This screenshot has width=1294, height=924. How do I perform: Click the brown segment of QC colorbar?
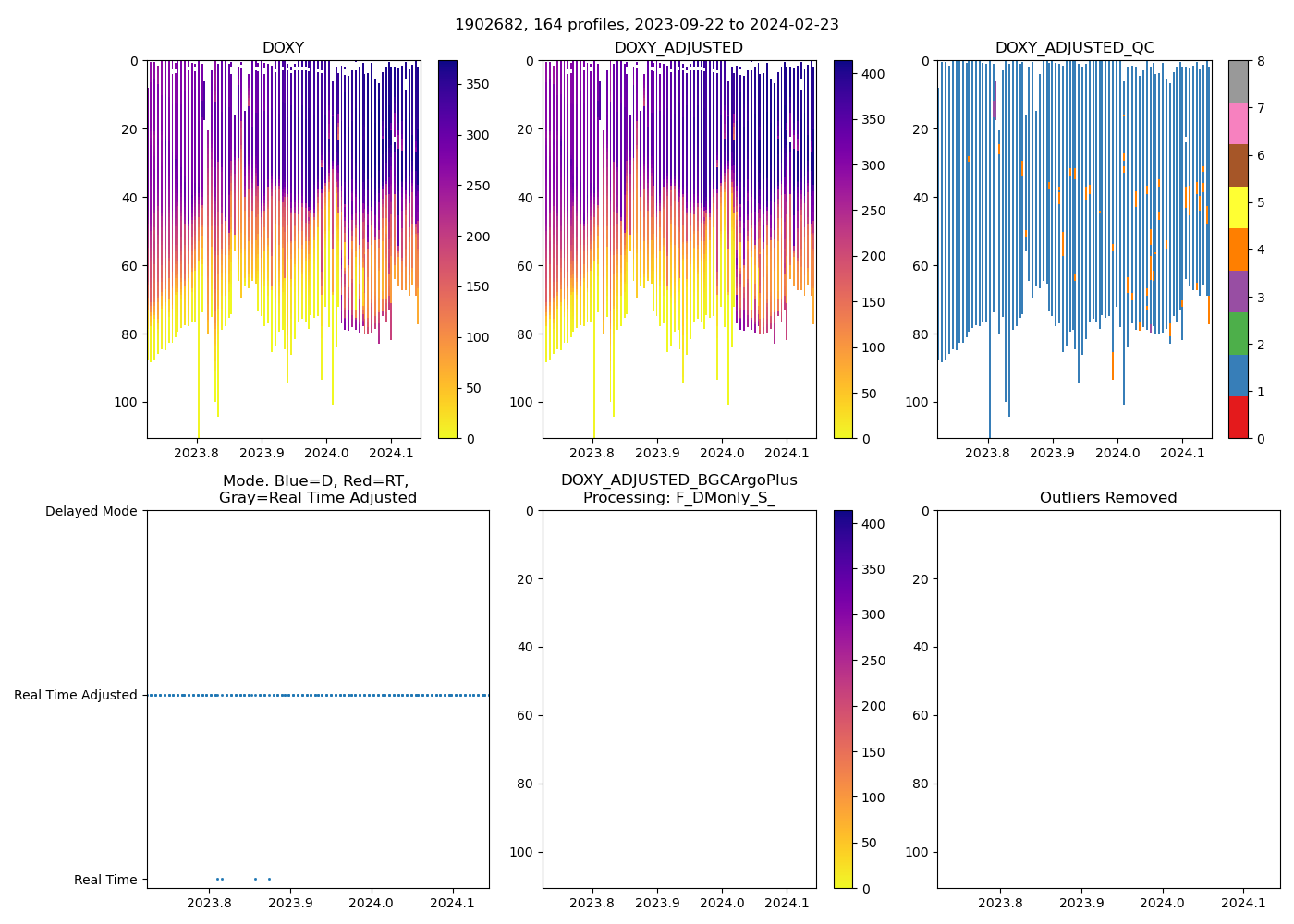coord(1238,165)
